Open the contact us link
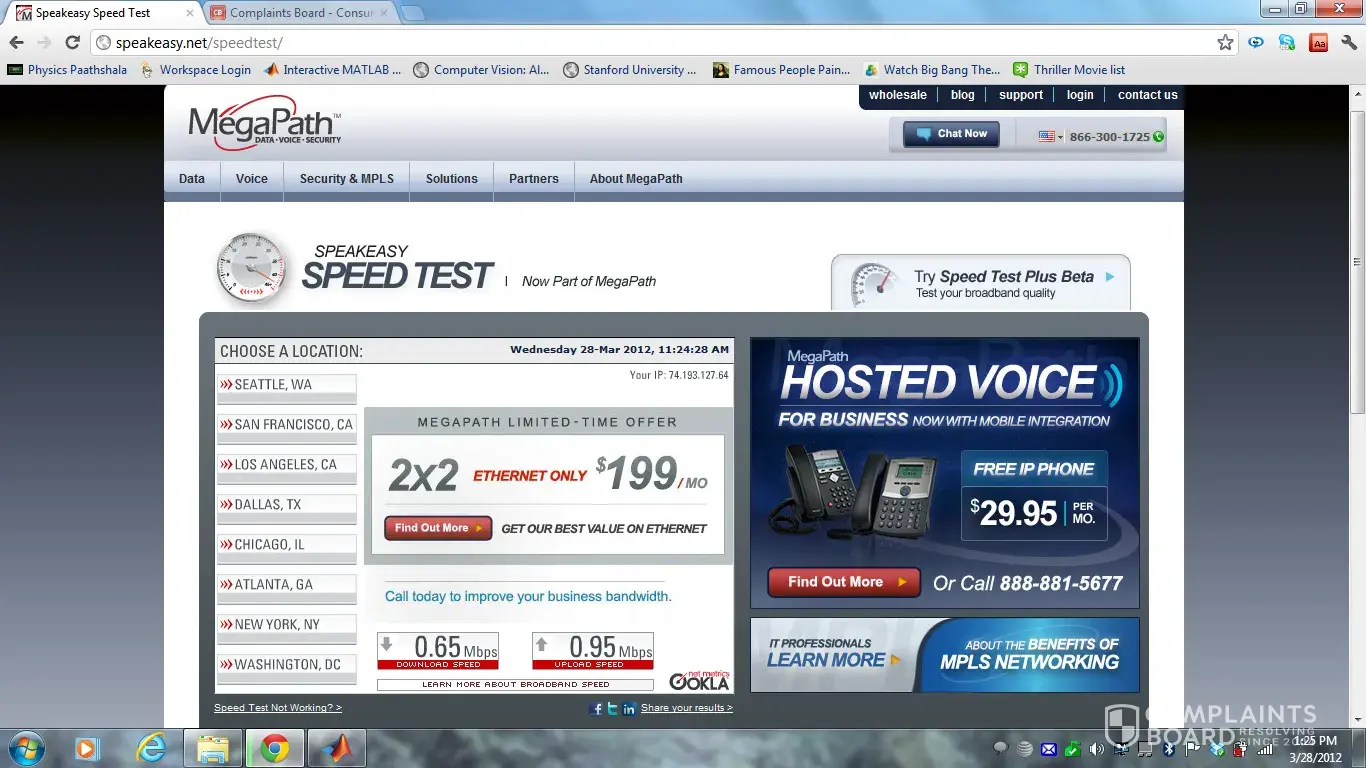 click(x=1148, y=95)
